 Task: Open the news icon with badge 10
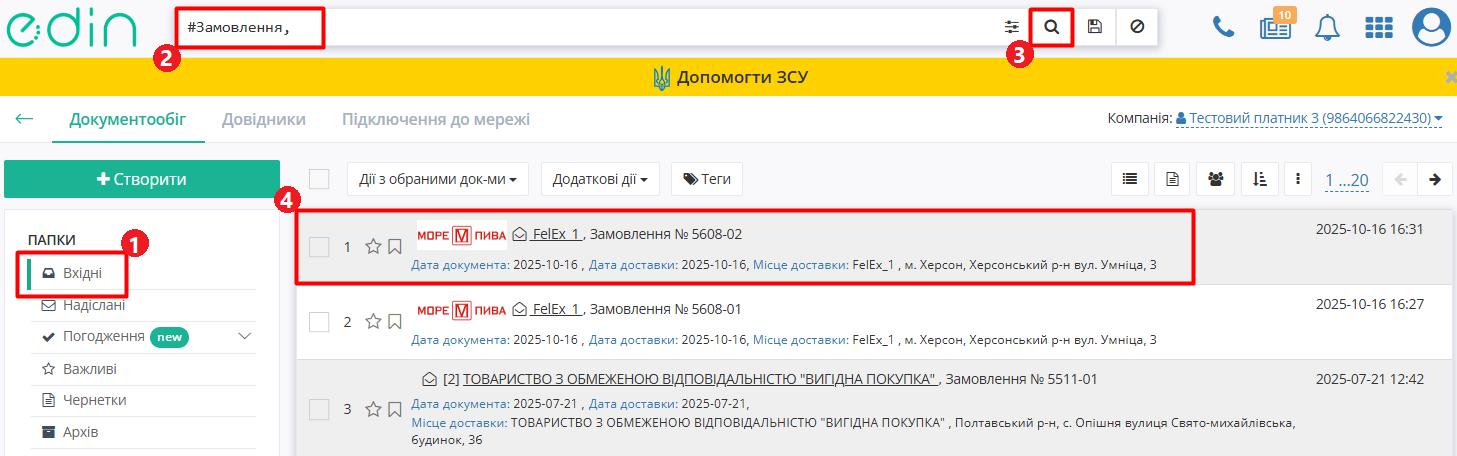point(1274,27)
